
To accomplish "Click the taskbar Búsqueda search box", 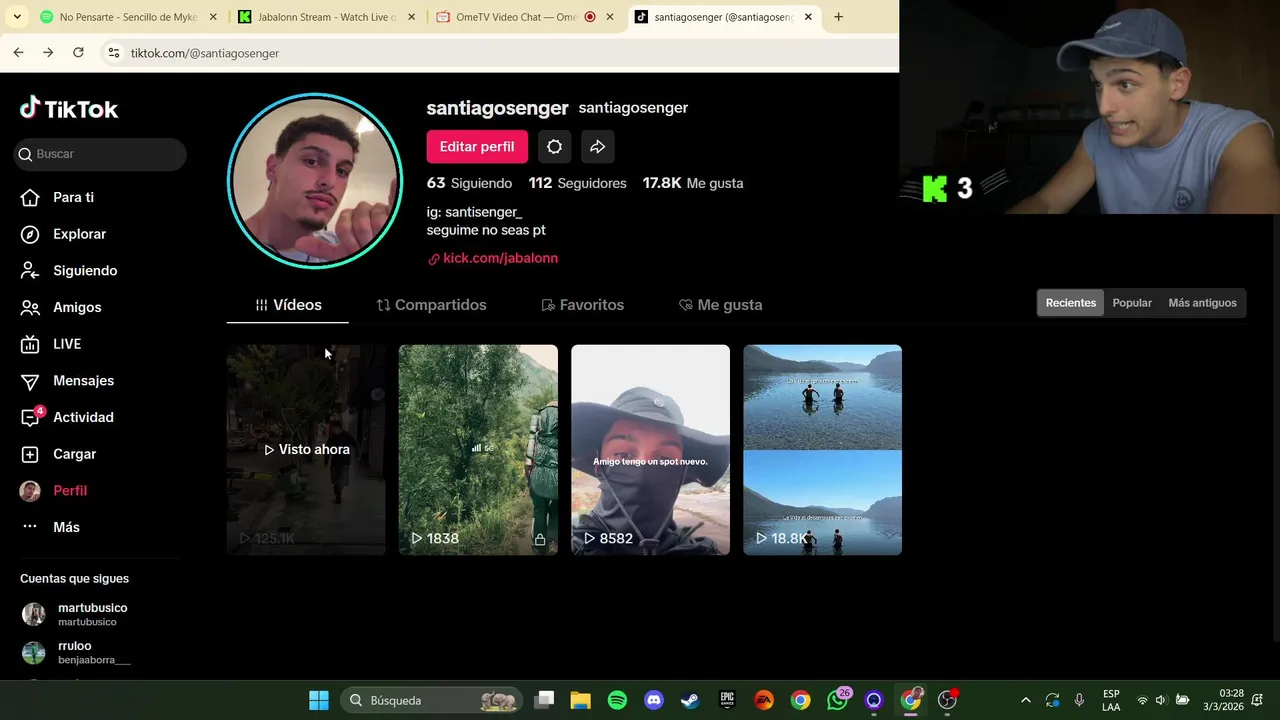I will (431, 700).
